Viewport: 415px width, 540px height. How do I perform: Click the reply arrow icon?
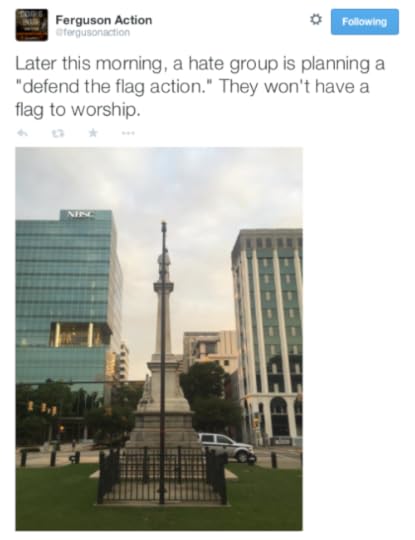point(22,133)
